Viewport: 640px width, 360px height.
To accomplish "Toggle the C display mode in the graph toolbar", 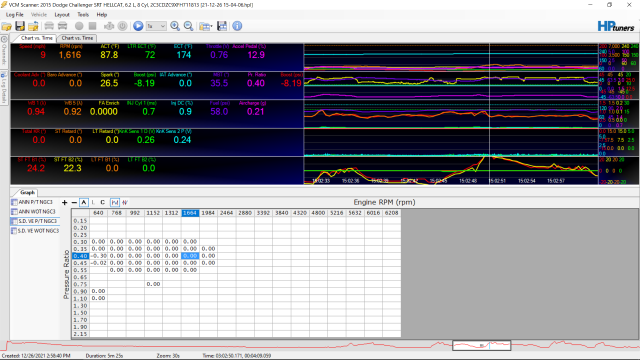I will [102, 202].
